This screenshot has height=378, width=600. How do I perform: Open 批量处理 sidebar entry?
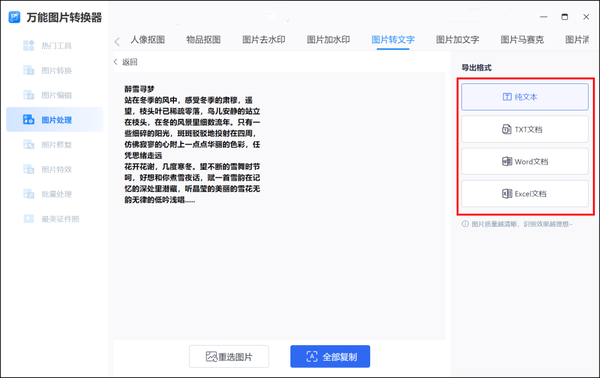pyautogui.click(x=55, y=194)
